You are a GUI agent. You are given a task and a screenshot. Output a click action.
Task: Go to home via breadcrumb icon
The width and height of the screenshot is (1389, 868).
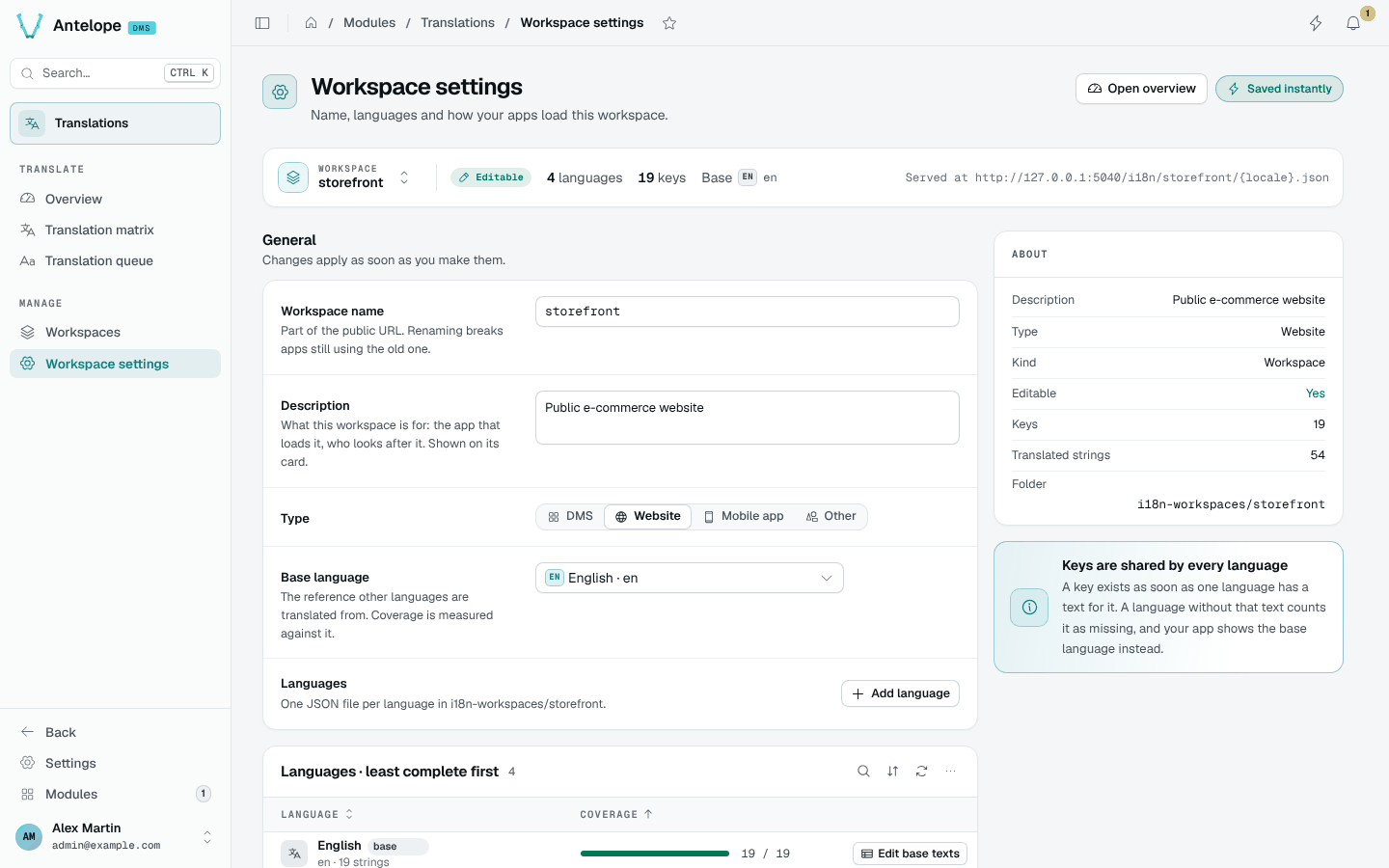311,23
